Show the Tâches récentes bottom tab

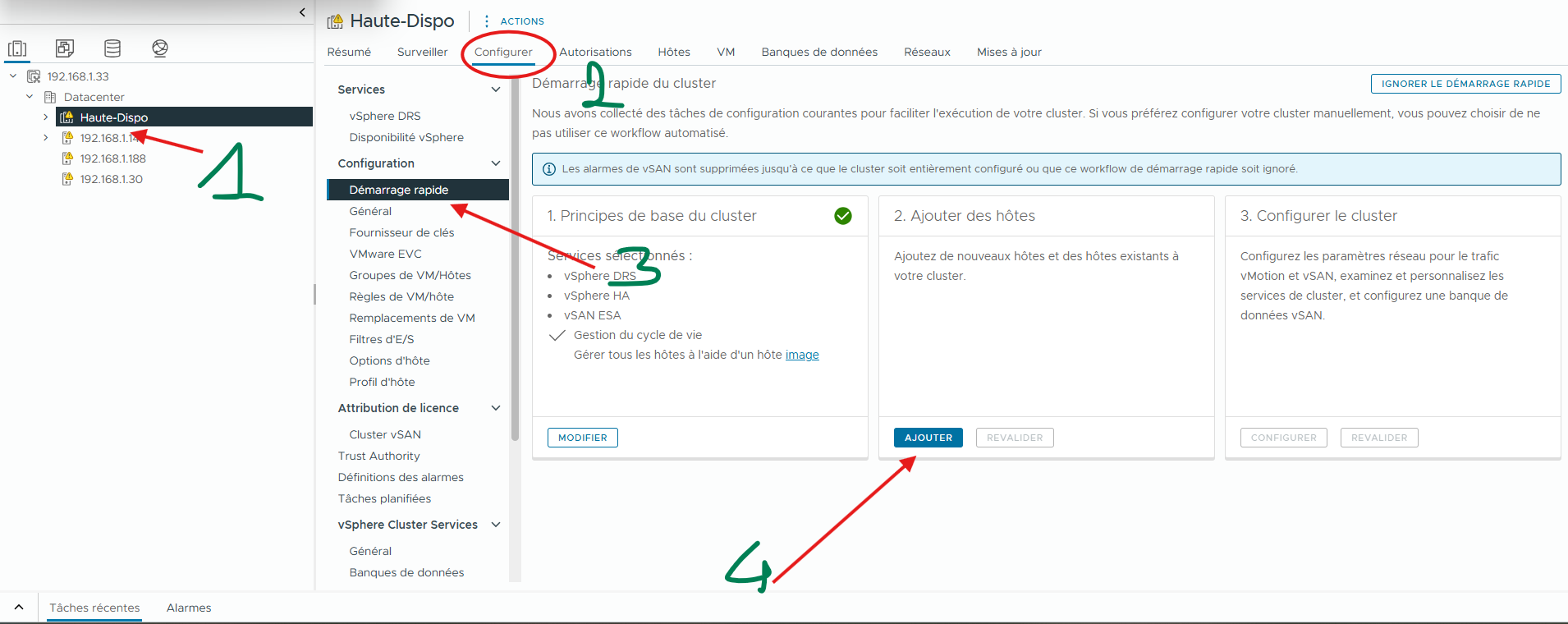pyautogui.click(x=94, y=608)
